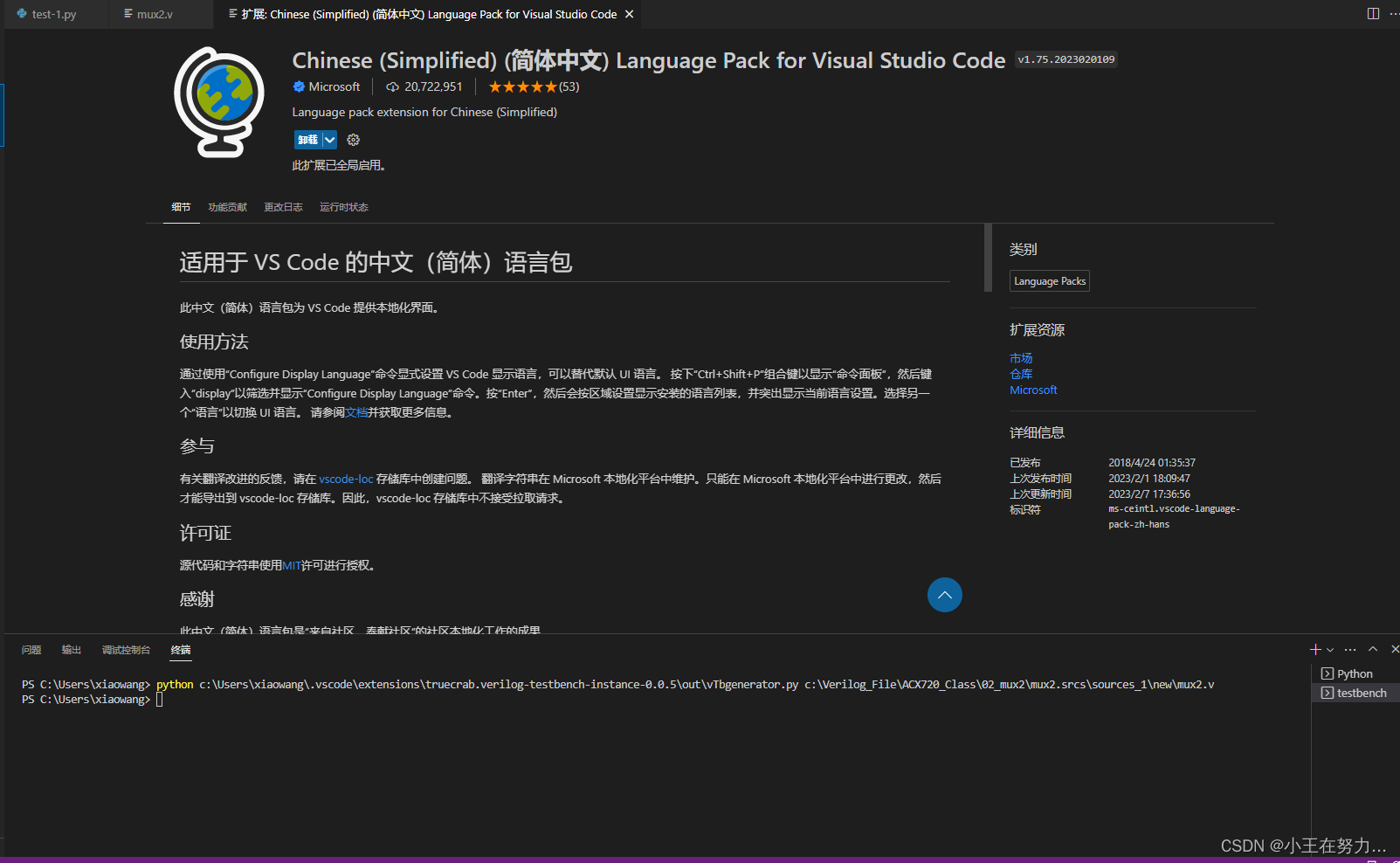Open the 仓库 repository resource link
The width and height of the screenshot is (1400, 863).
(x=1021, y=374)
